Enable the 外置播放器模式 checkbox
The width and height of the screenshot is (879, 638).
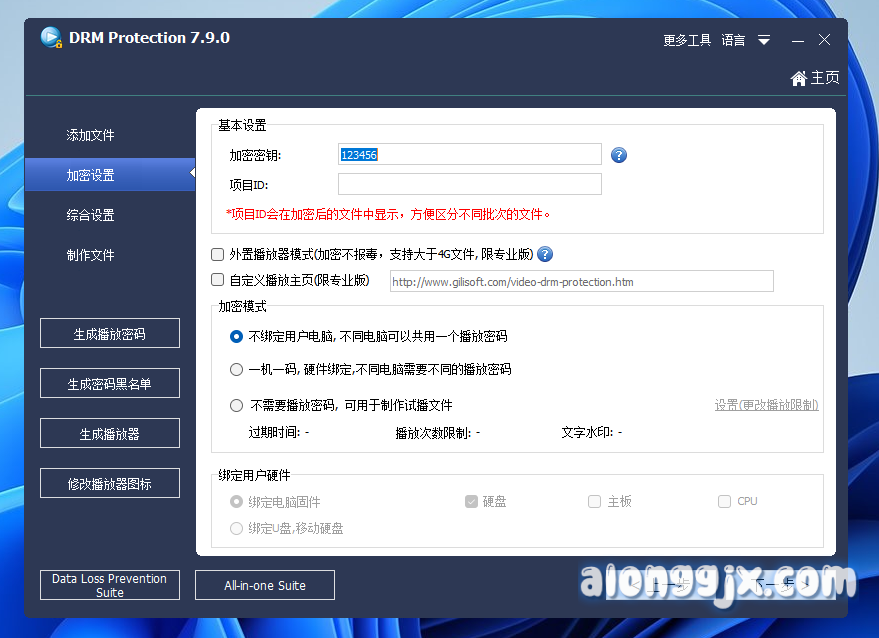coord(218,254)
